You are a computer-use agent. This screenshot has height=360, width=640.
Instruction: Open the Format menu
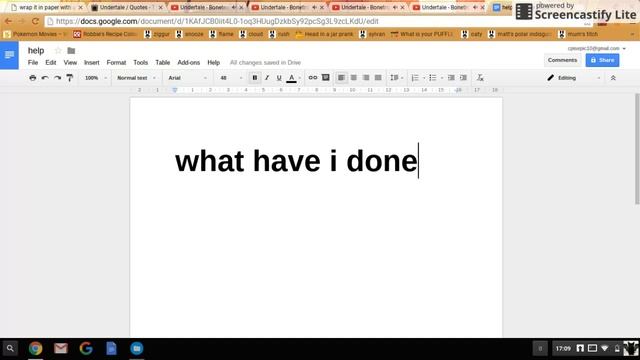point(116,62)
